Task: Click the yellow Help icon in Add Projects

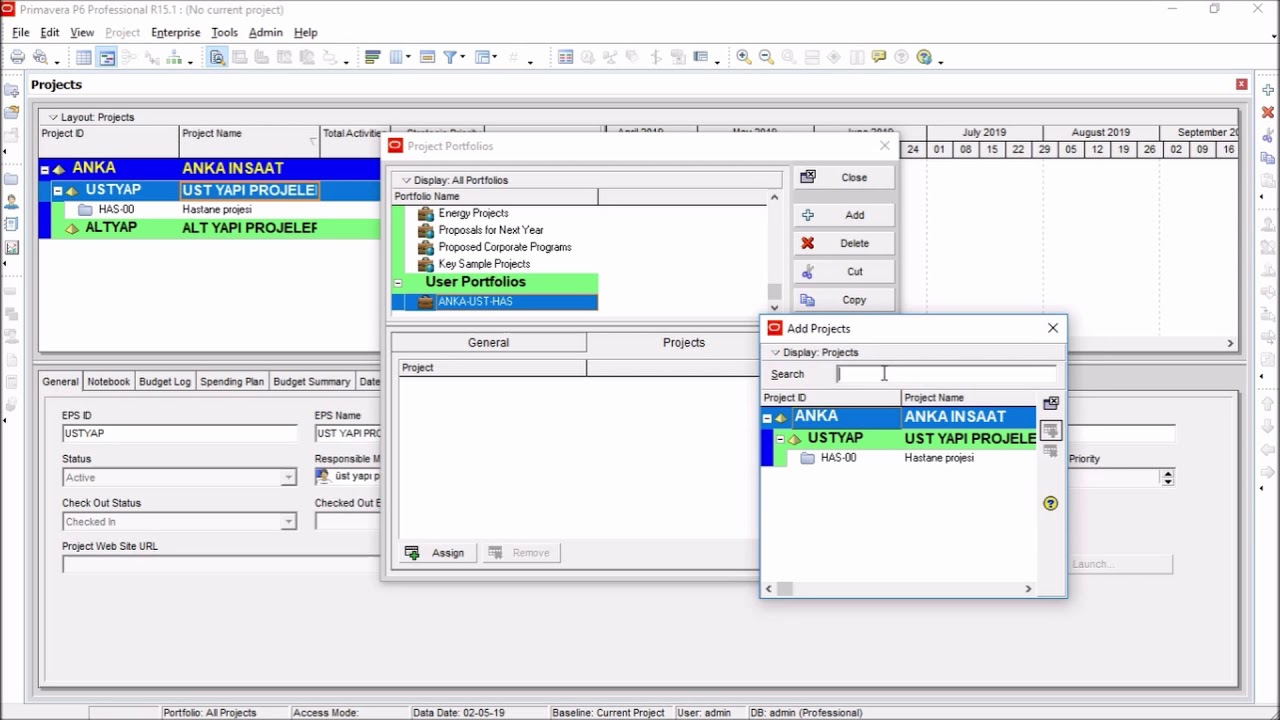Action: 1050,503
